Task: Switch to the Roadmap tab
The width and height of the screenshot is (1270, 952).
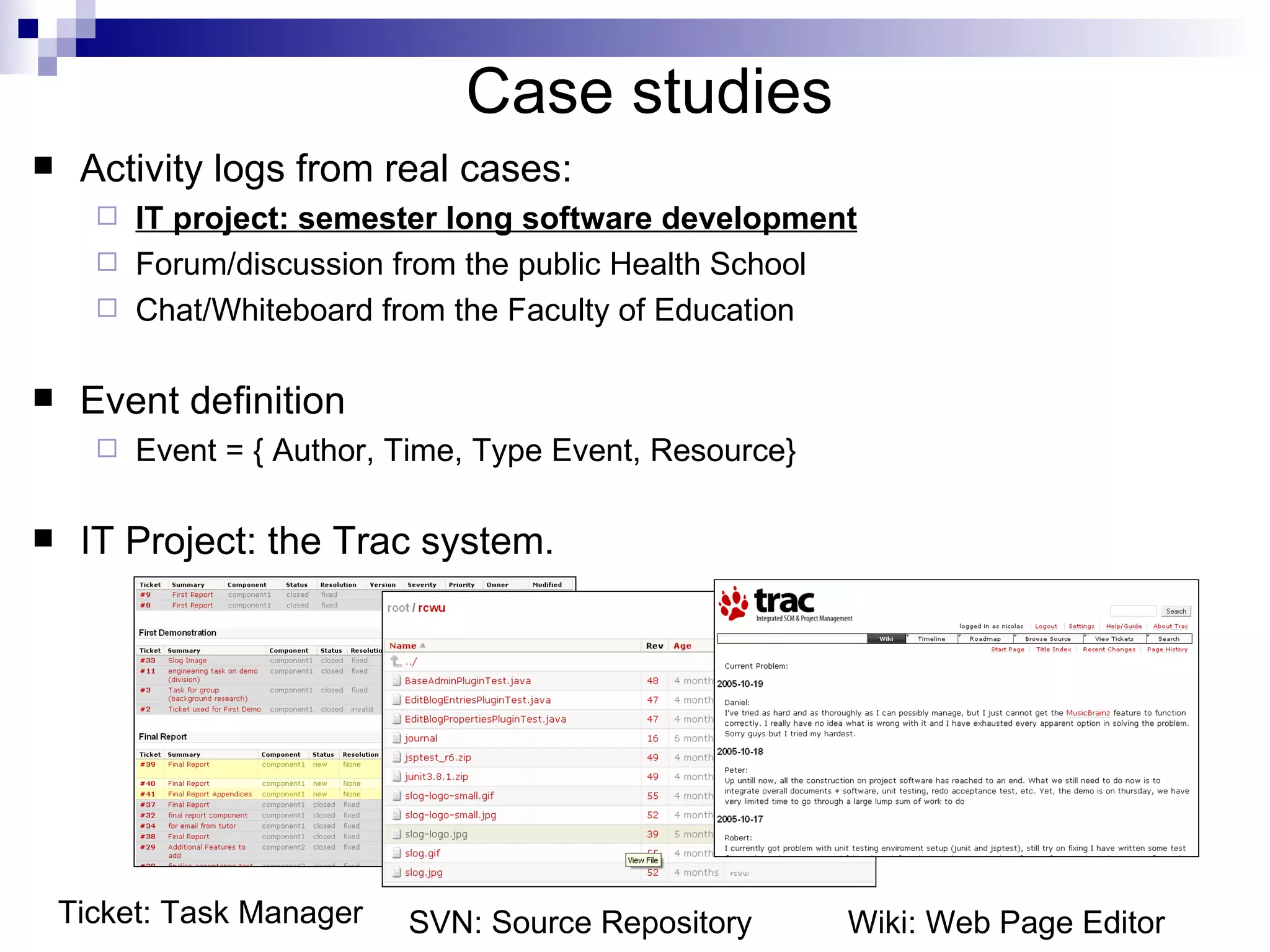Action: pos(985,638)
